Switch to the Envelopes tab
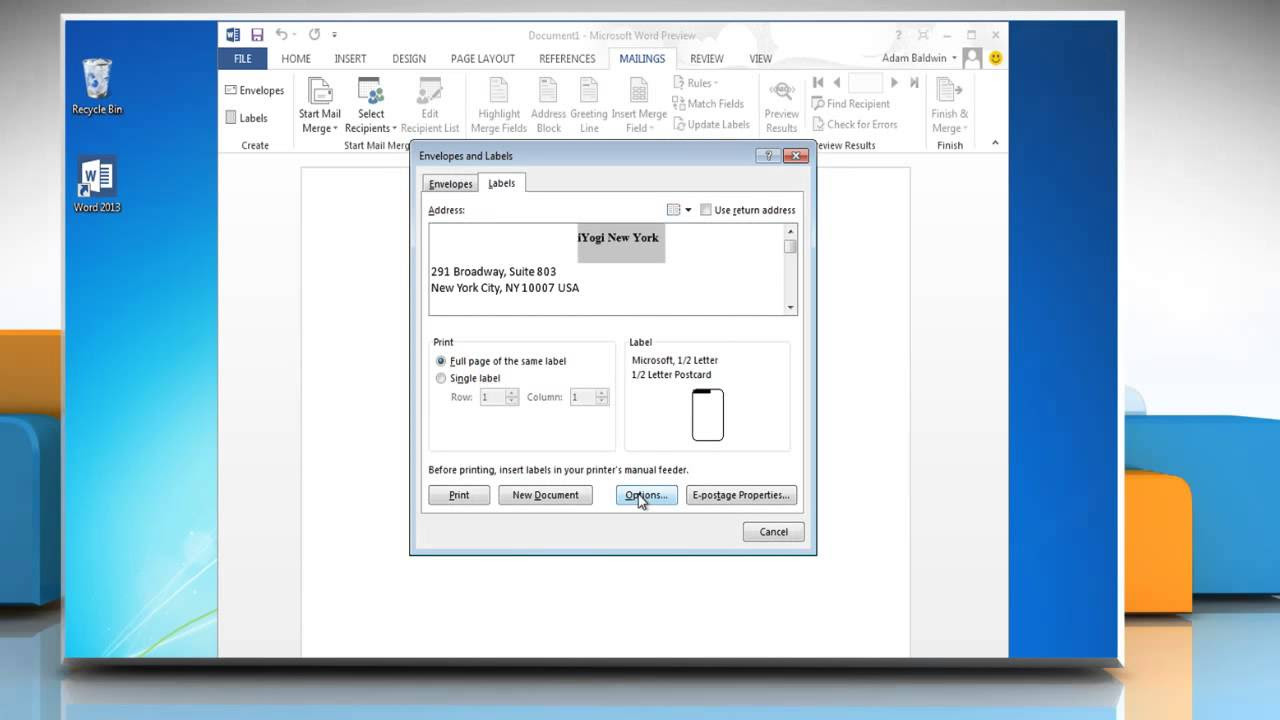The height and width of the screenshot is (720, 1280). point(449,183)
